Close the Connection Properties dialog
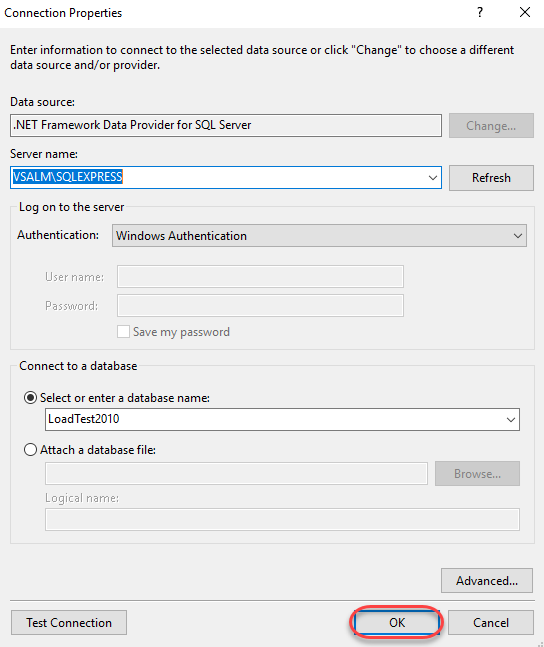The height and width of the screenshot is (647, 544). tap(525, 12)
